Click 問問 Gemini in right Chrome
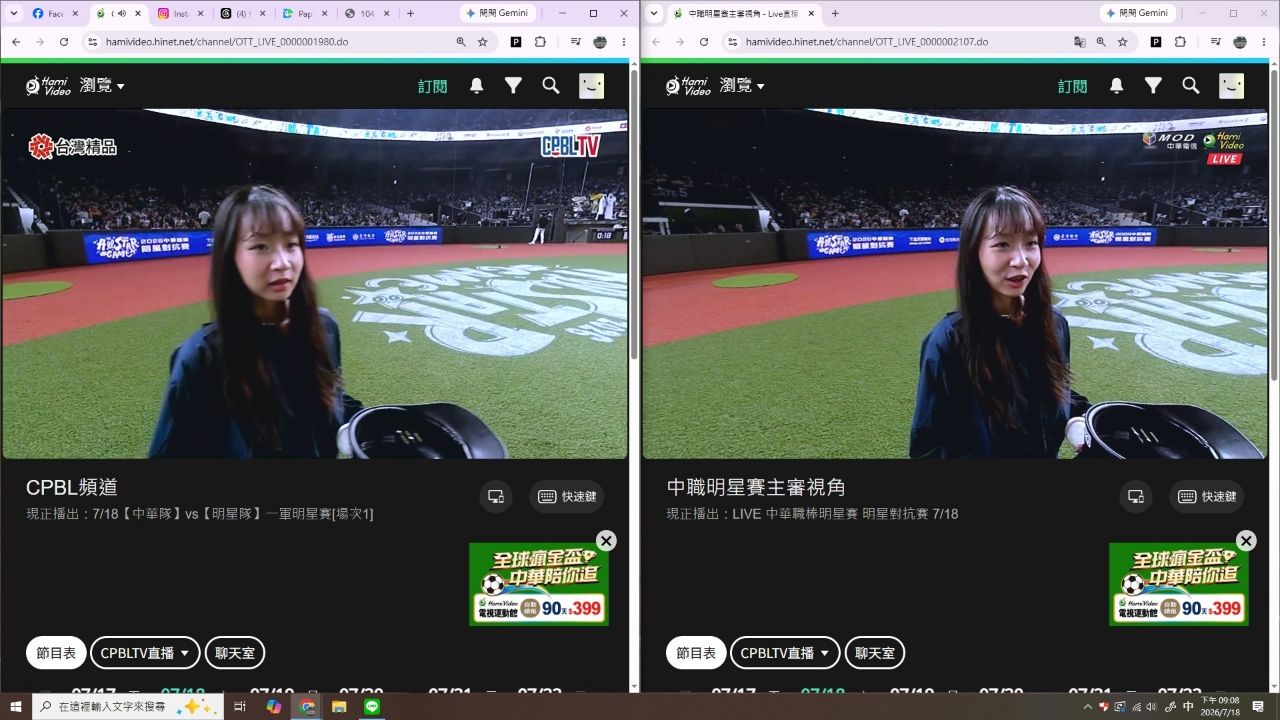The height and width of the screenshot is (720, 1280). click(1137, 13)
